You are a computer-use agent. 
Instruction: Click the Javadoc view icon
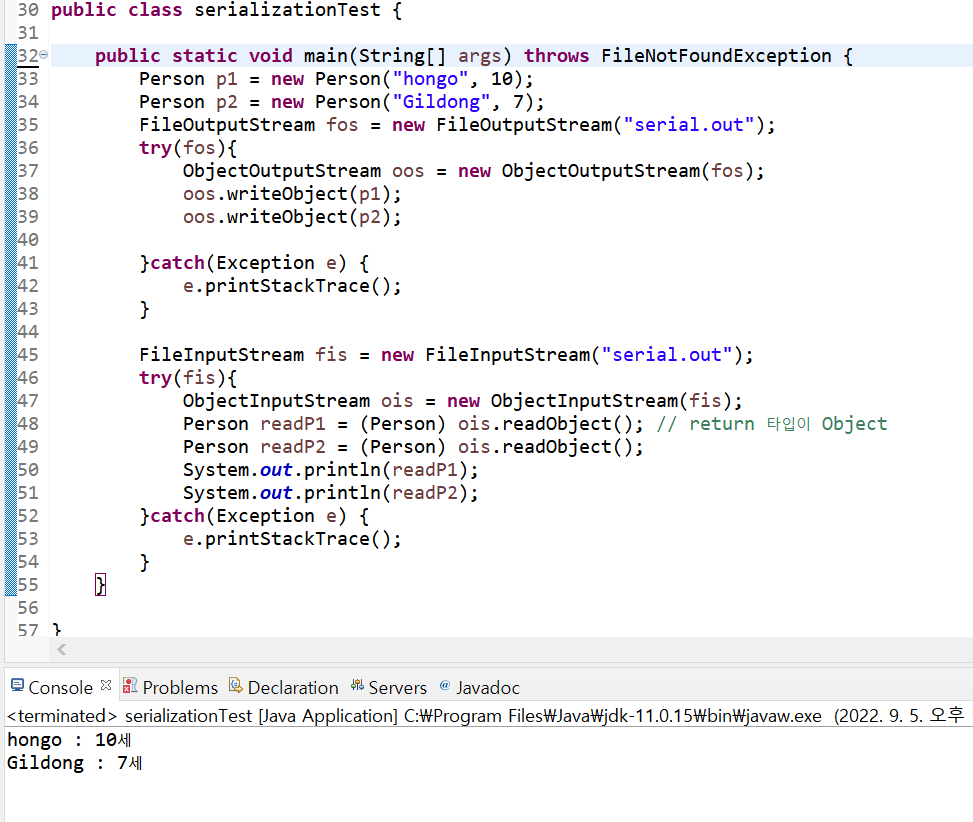[x=444, y=686]
